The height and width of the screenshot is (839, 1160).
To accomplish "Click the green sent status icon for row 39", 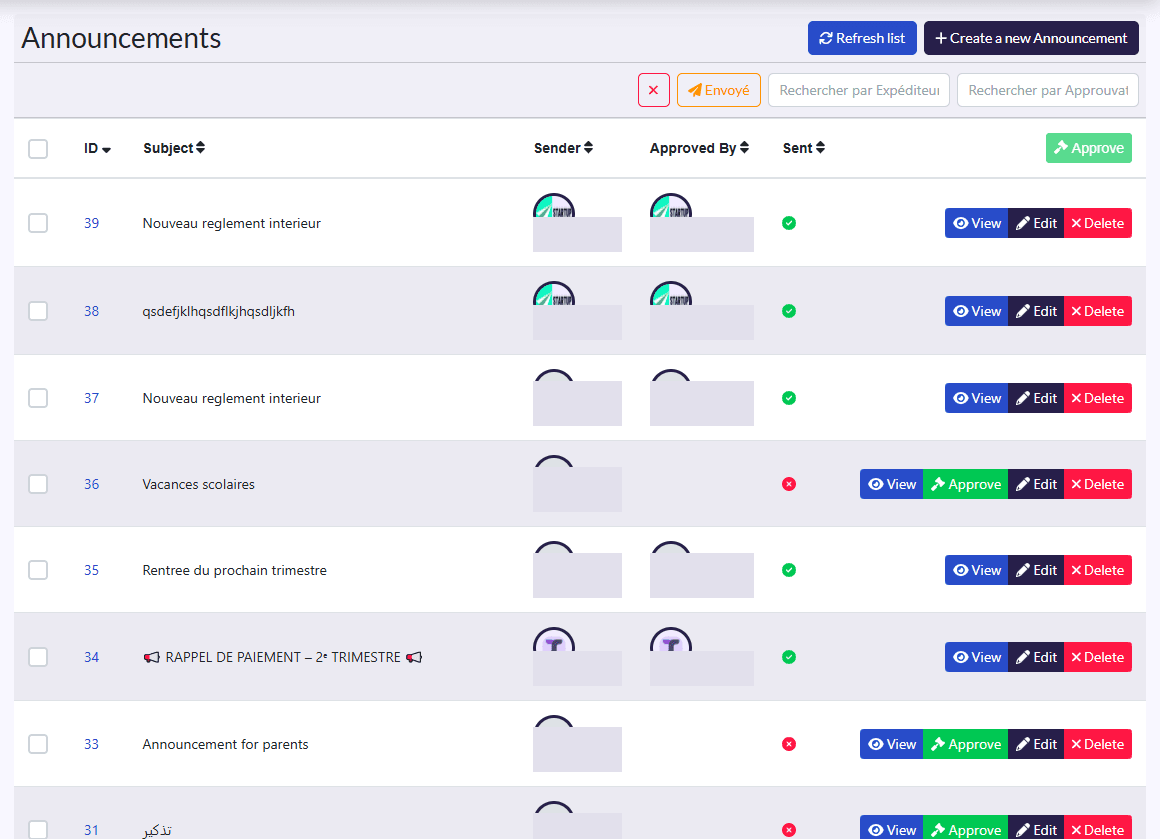I will 789,223.
